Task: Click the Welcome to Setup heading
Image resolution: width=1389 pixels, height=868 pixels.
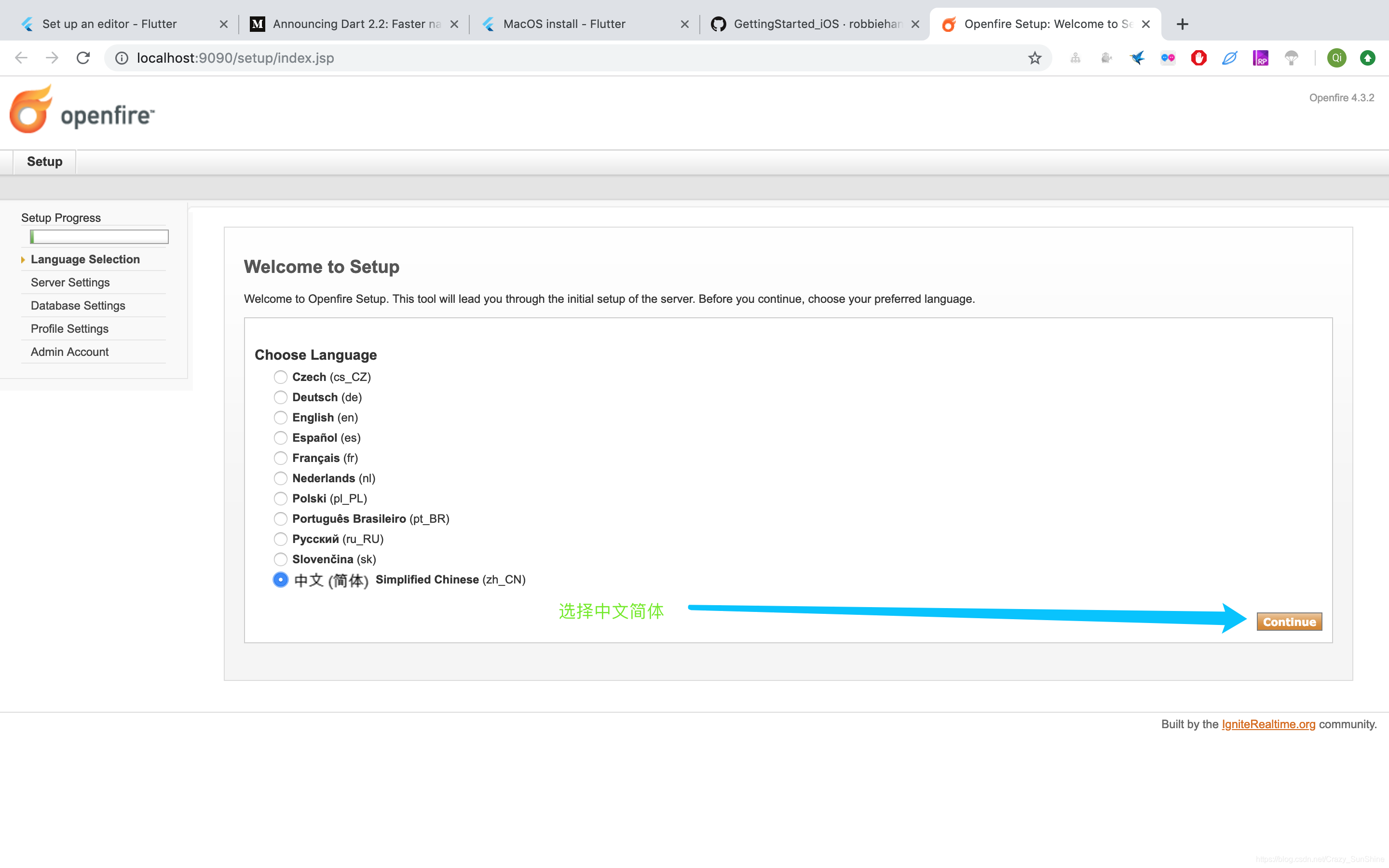Action: pos(321,267)
